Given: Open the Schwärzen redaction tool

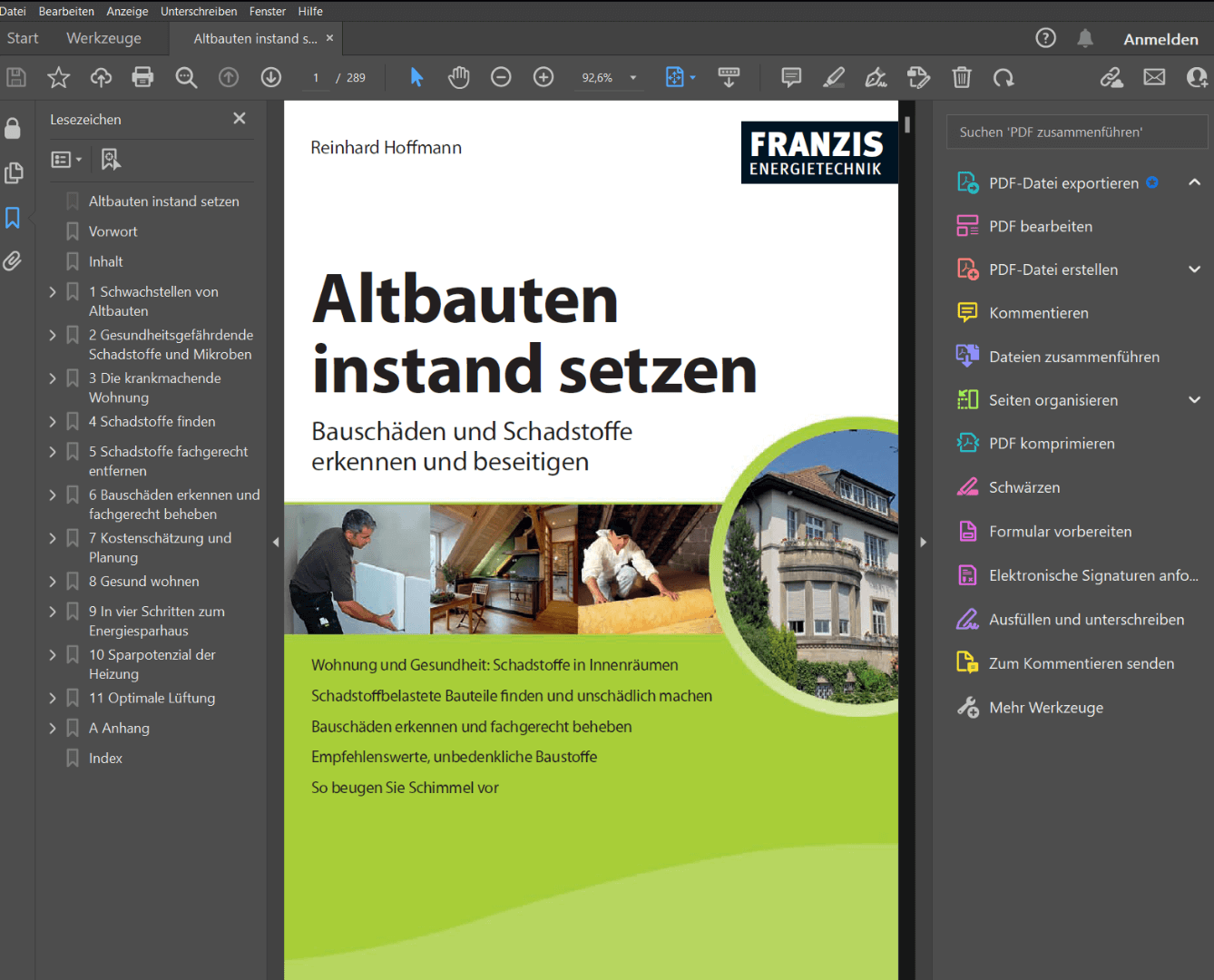Looking at the screenshot, I should point(1024,487).
